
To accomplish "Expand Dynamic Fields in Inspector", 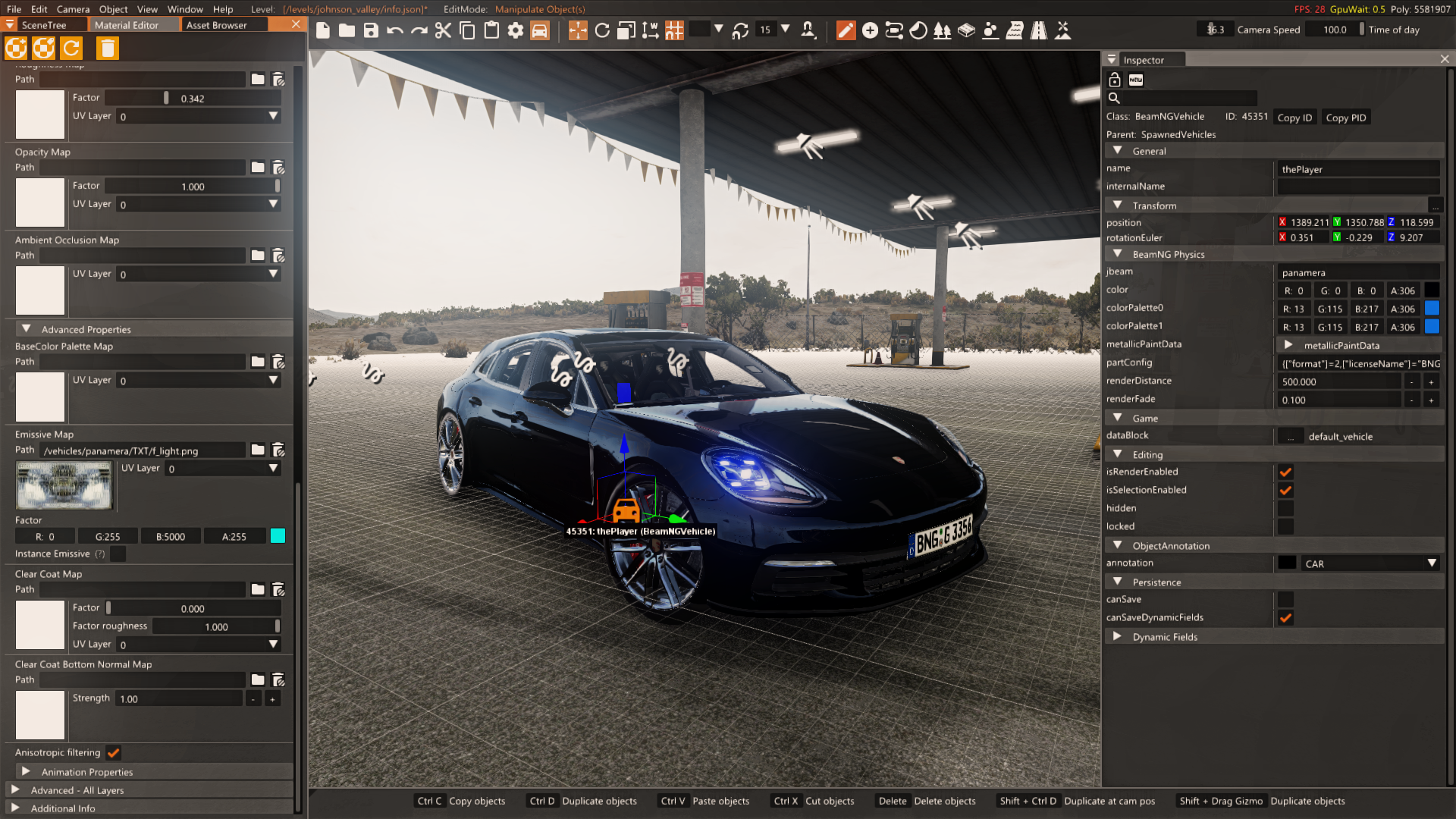I will point(1274,637).
